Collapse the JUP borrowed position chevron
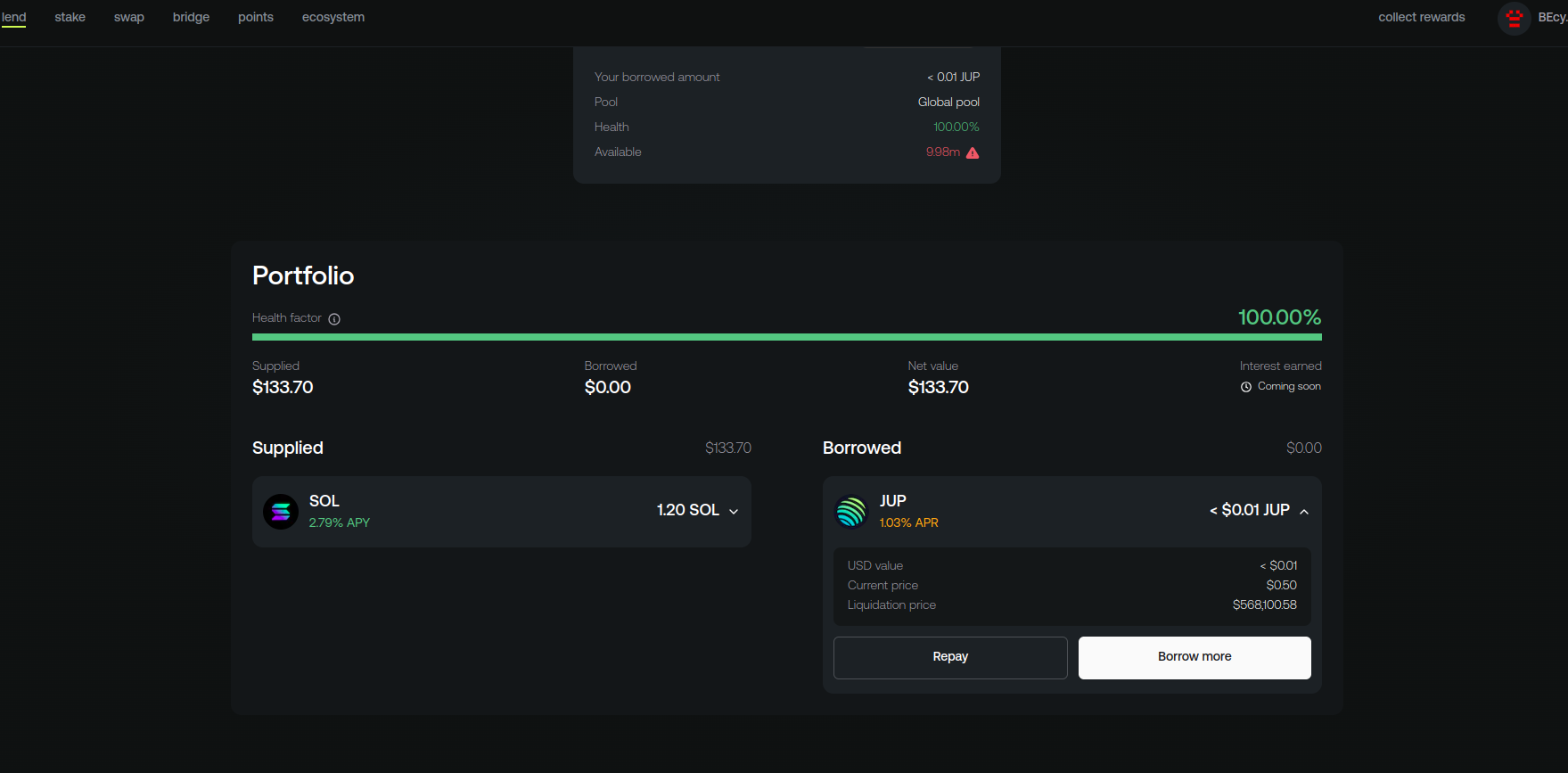1568x773 pixels. (1304, 512)
